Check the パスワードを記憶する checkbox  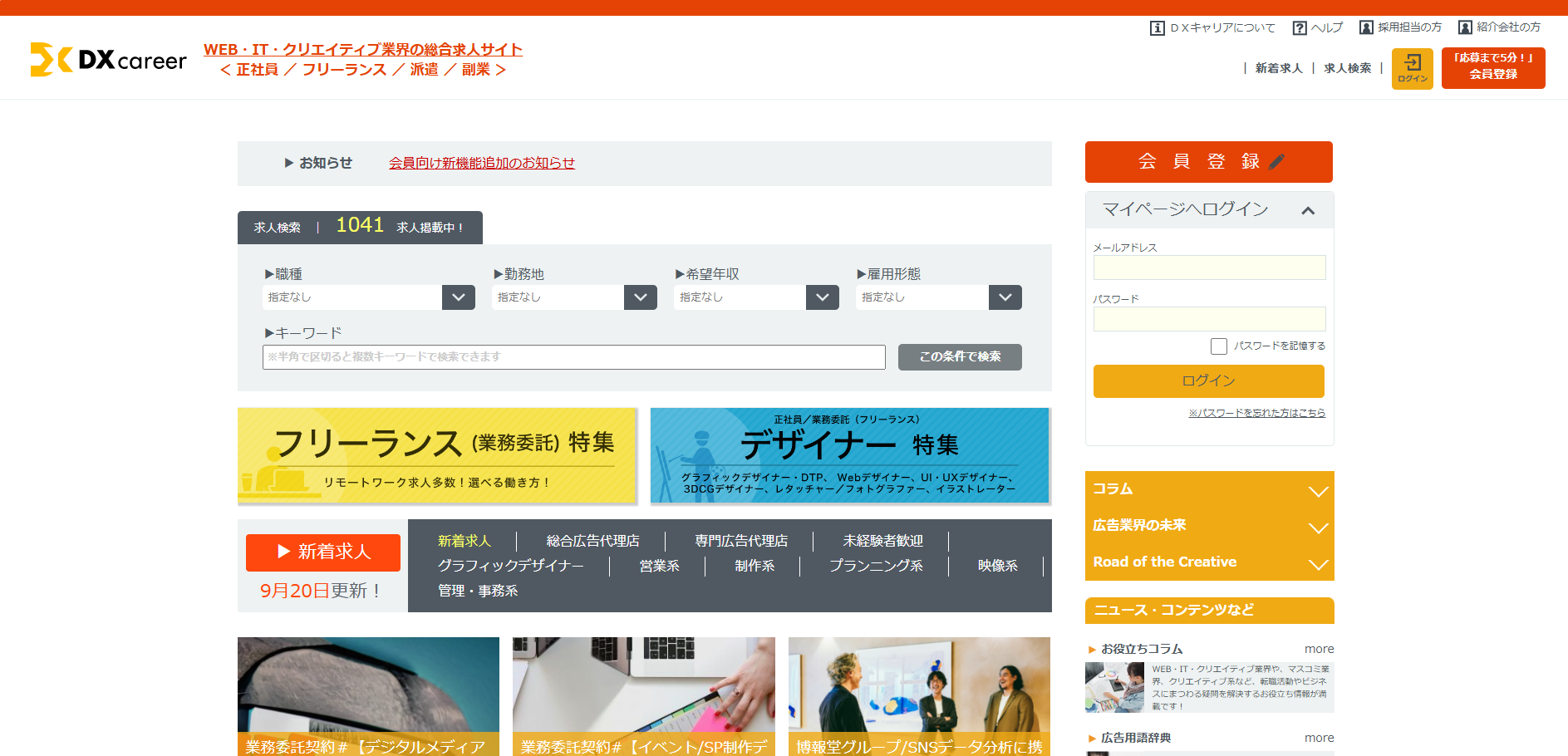(x=1219, y=346)
